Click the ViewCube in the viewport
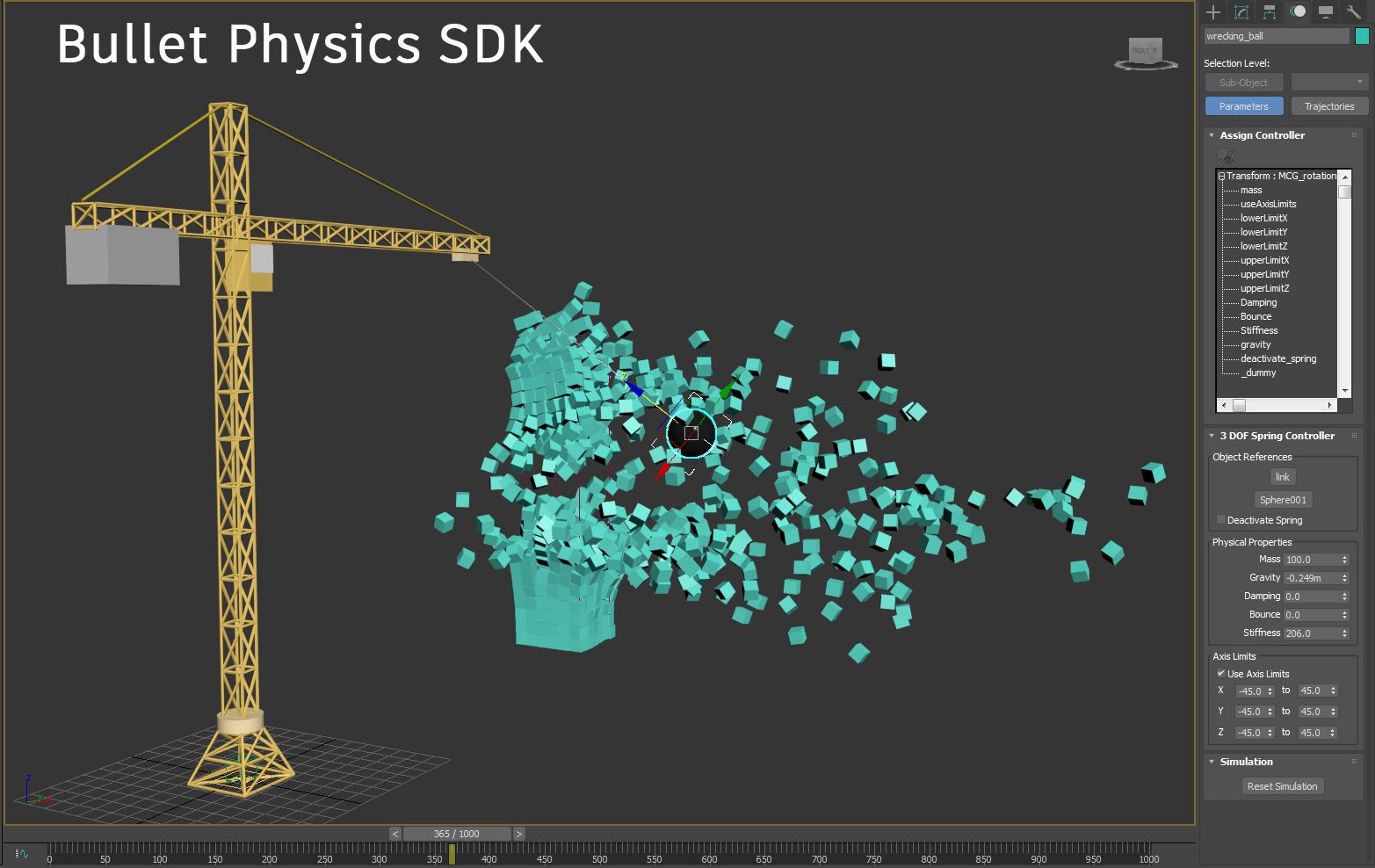 coord(1146,53)
